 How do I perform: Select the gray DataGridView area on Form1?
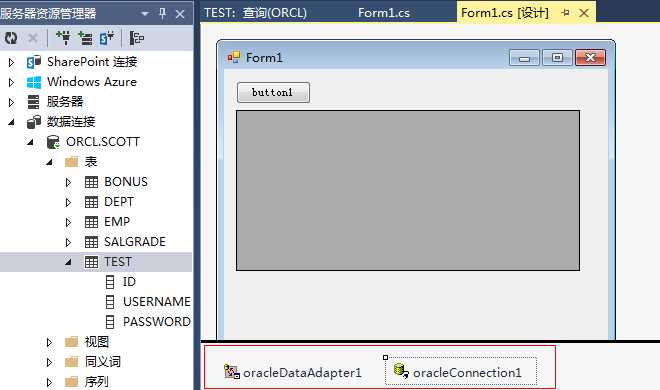coord(408,191)
